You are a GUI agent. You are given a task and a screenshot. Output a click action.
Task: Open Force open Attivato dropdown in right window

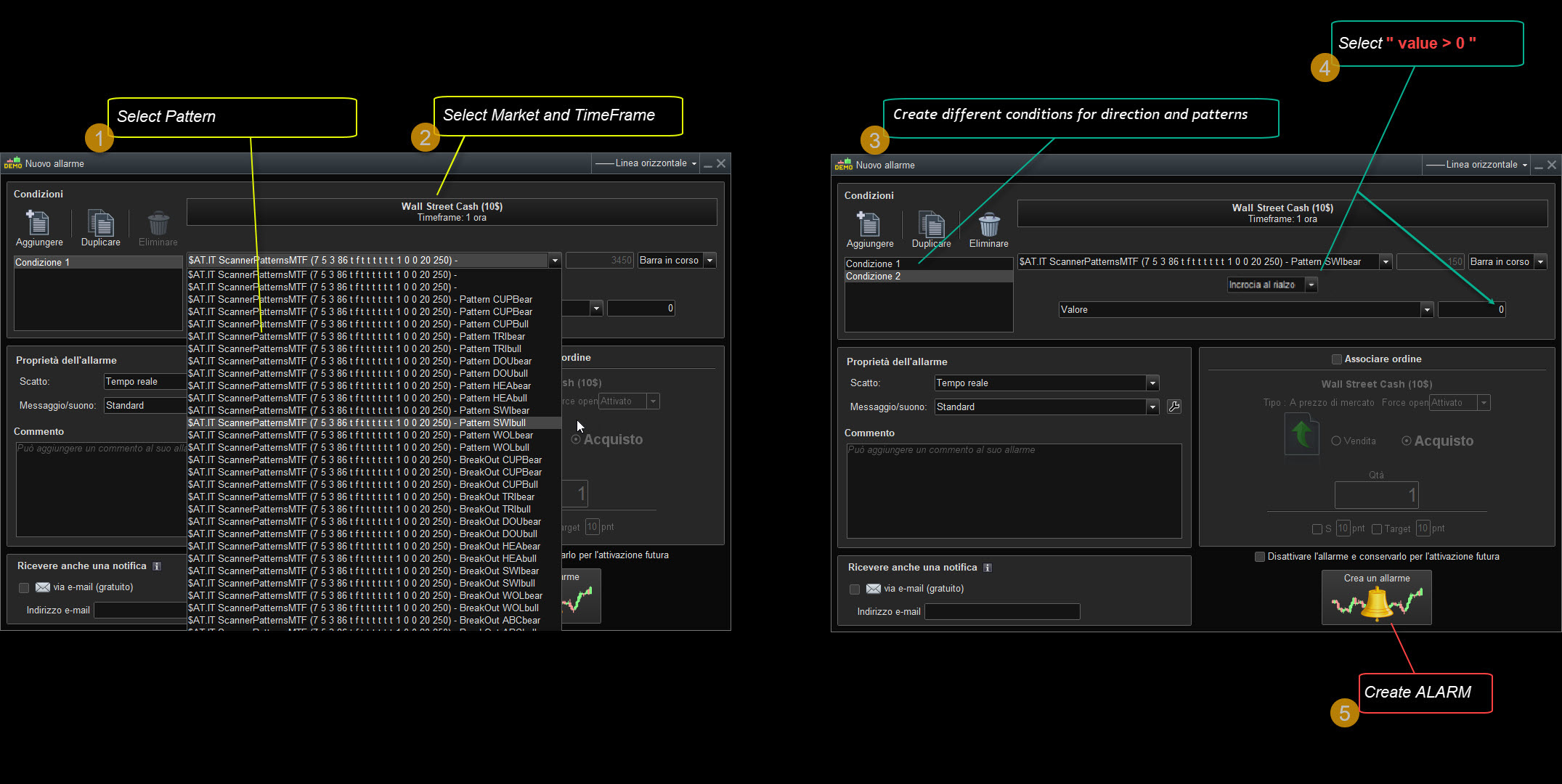point(1484,403)
